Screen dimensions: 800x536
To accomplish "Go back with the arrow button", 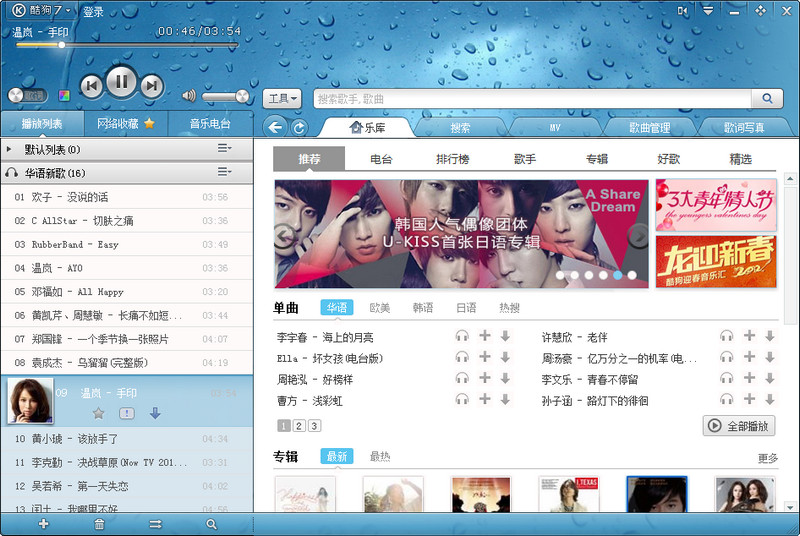I will point(276,127).
